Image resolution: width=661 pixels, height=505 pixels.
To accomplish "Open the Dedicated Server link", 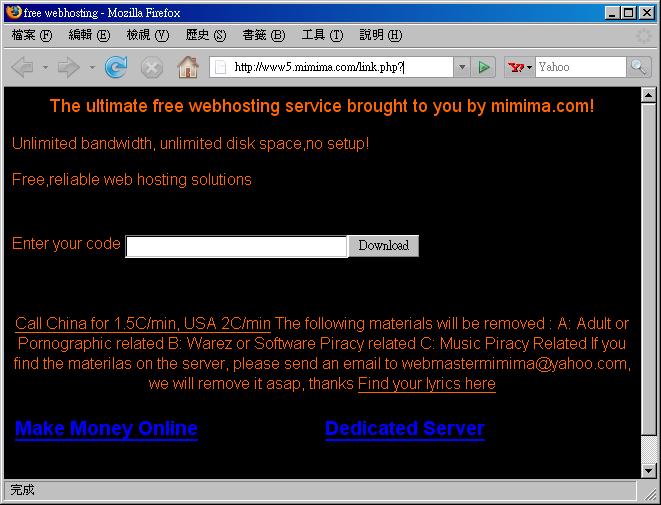I will point(405,429).
